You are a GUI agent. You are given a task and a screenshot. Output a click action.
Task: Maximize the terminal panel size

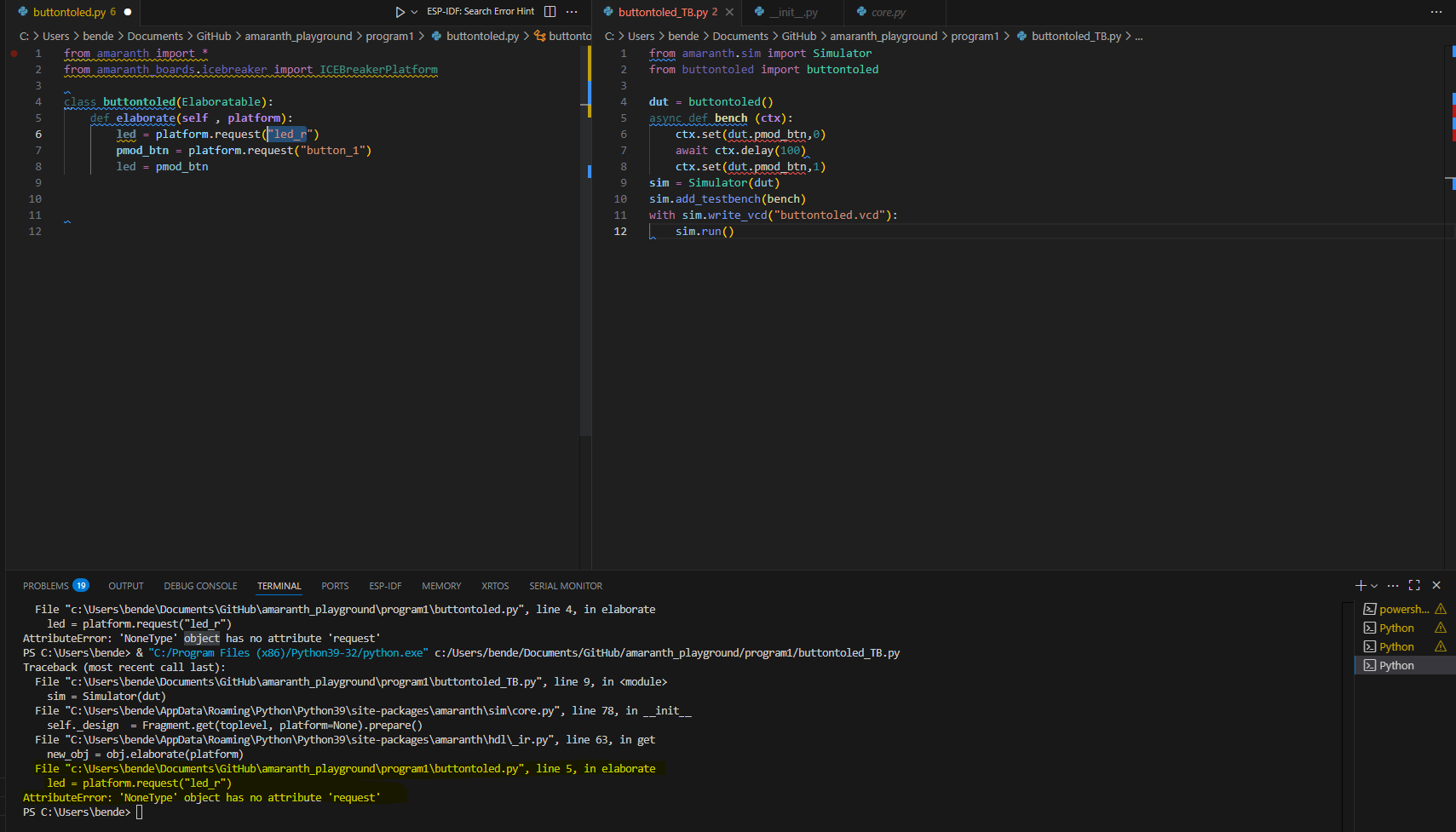coord(1414,585)
